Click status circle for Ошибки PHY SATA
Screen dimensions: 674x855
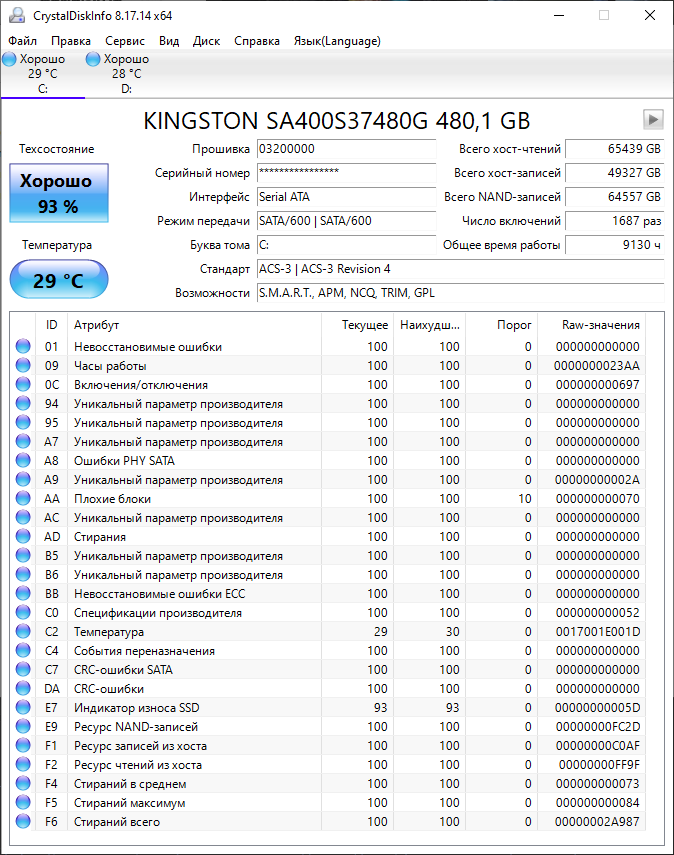(x=23, y=460)
